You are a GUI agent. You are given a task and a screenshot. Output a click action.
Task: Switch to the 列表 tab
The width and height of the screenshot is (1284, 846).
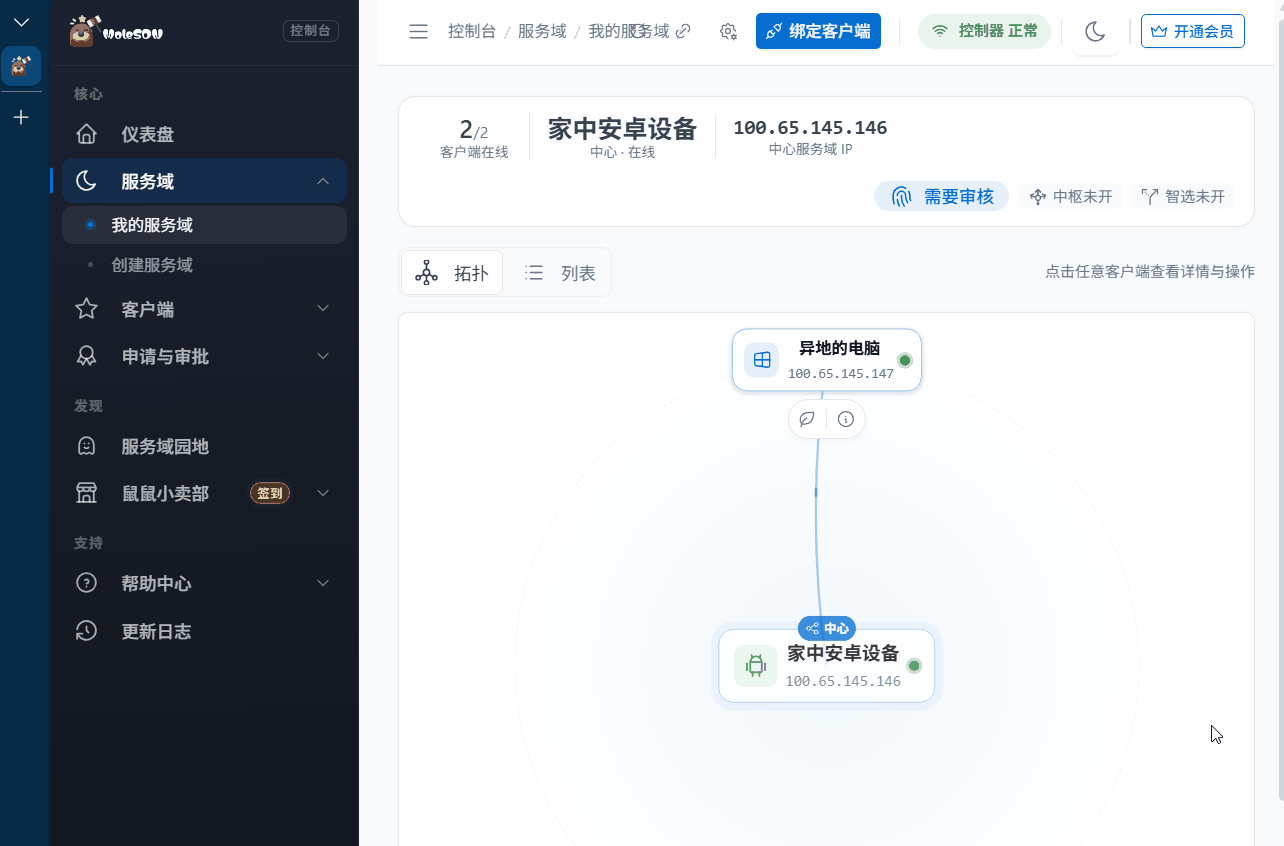pos(560,273)
